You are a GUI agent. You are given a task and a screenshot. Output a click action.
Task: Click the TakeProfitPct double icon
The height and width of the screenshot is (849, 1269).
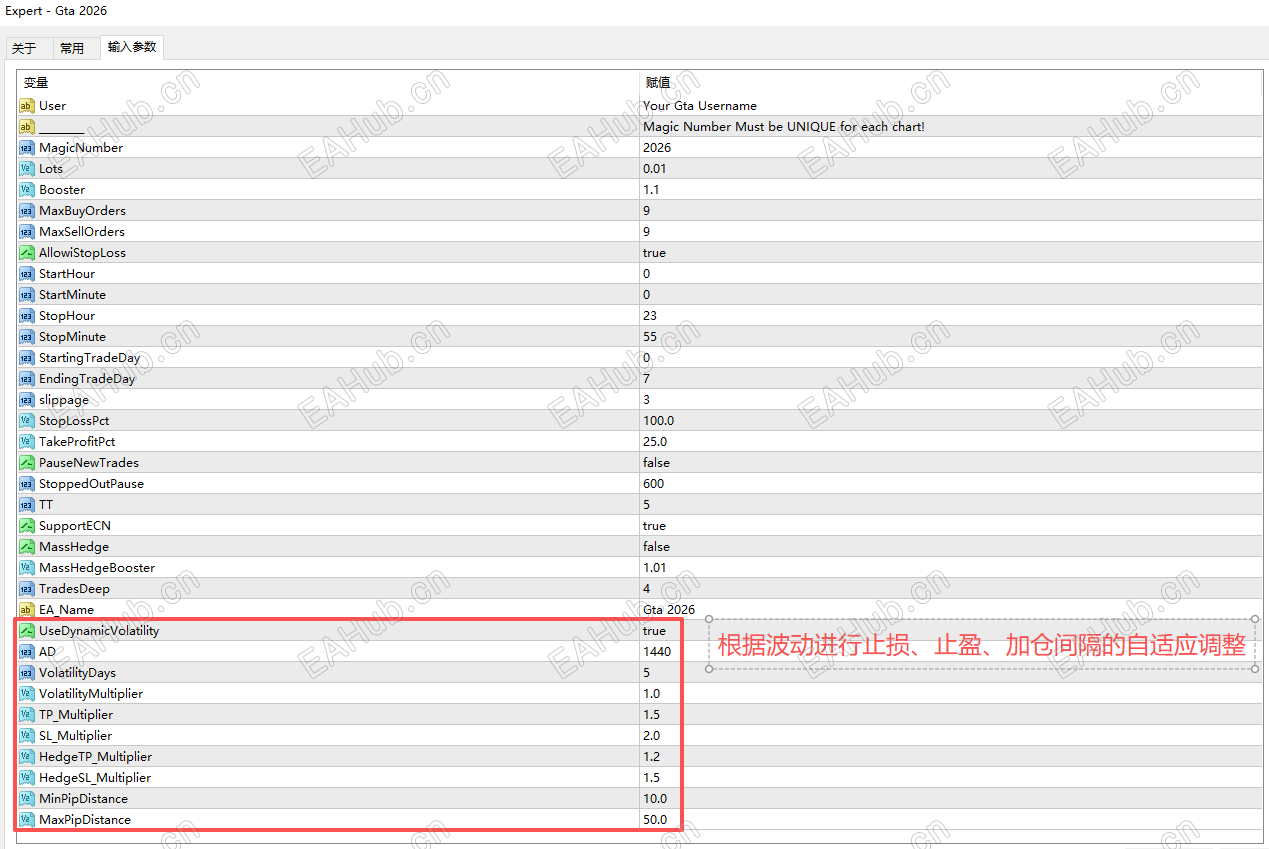click(27, 442)
